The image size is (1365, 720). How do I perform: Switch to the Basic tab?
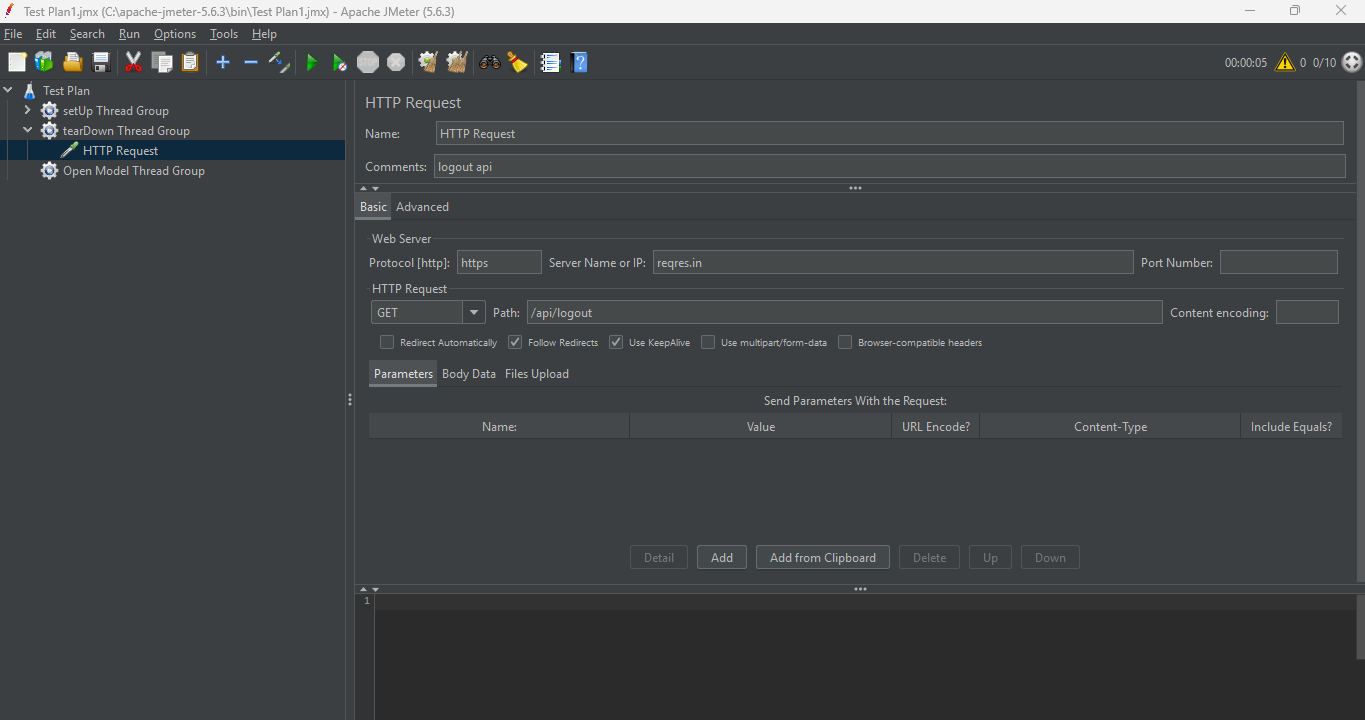[373, 207]
